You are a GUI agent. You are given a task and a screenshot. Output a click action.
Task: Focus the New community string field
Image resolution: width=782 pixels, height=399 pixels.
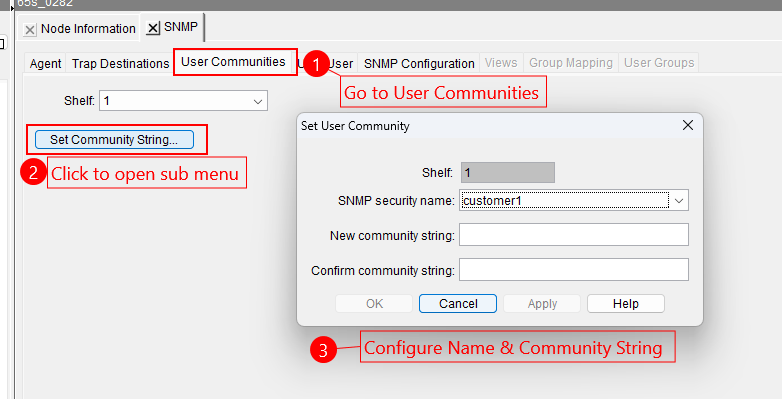(574, 235)
